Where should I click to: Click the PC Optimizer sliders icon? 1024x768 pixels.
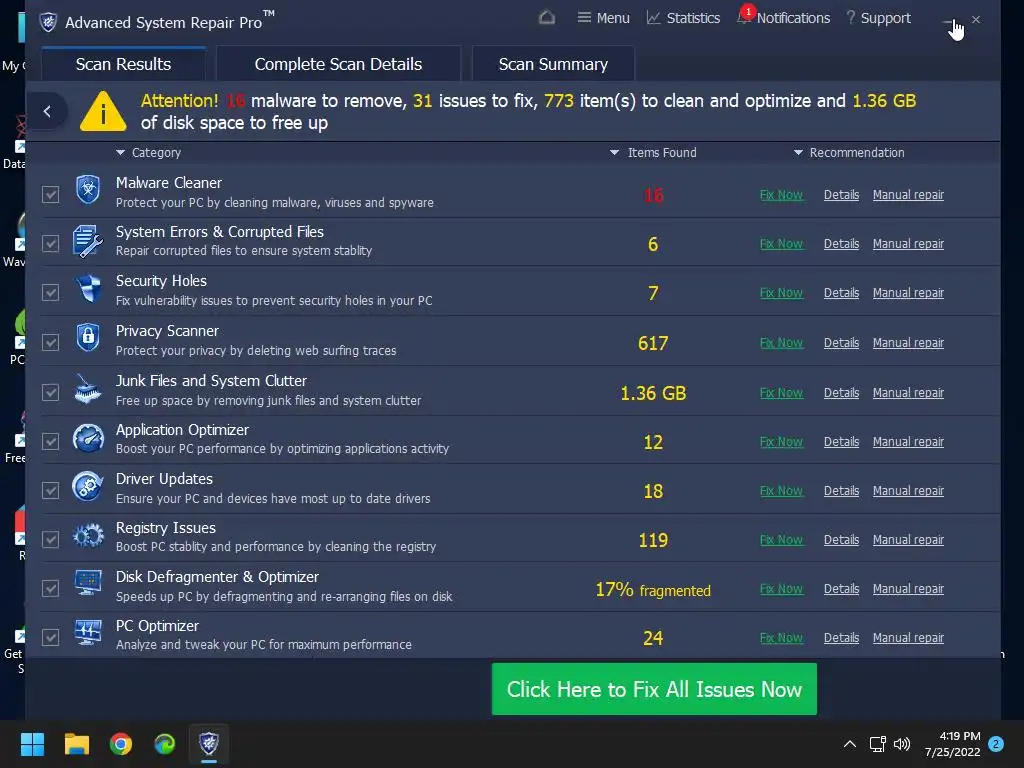tap(88, 633)
